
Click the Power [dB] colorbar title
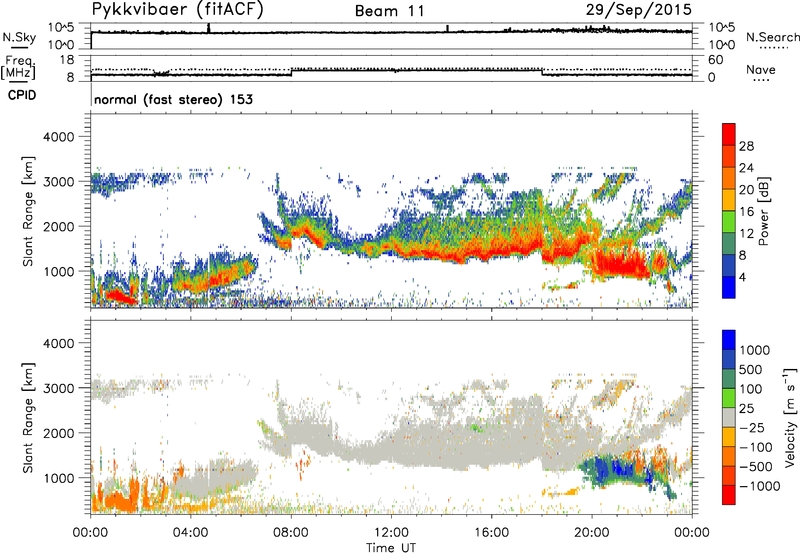(x=764, y=211)
